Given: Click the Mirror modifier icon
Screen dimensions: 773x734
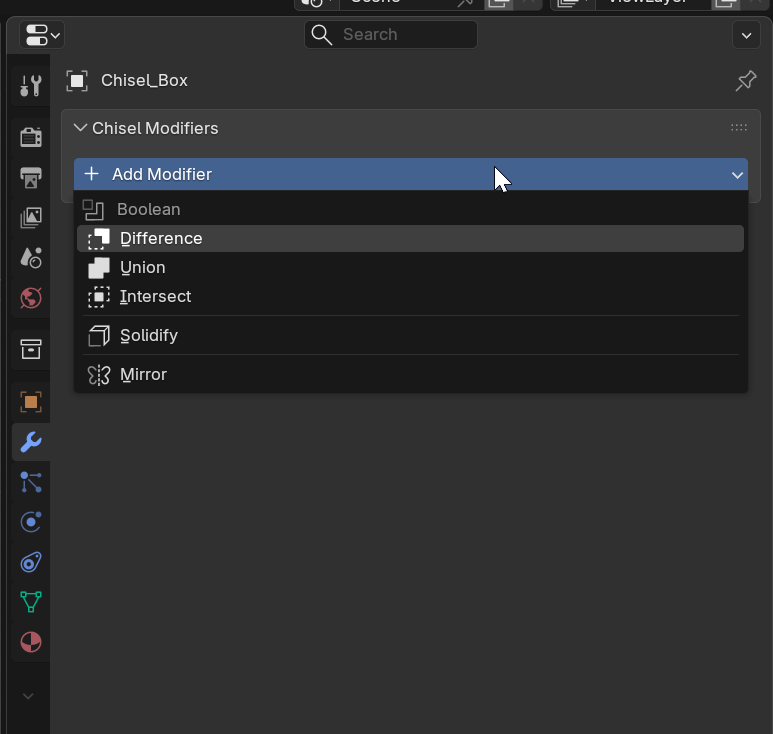Looking at the screenshot, I should (x=99, y=375).
